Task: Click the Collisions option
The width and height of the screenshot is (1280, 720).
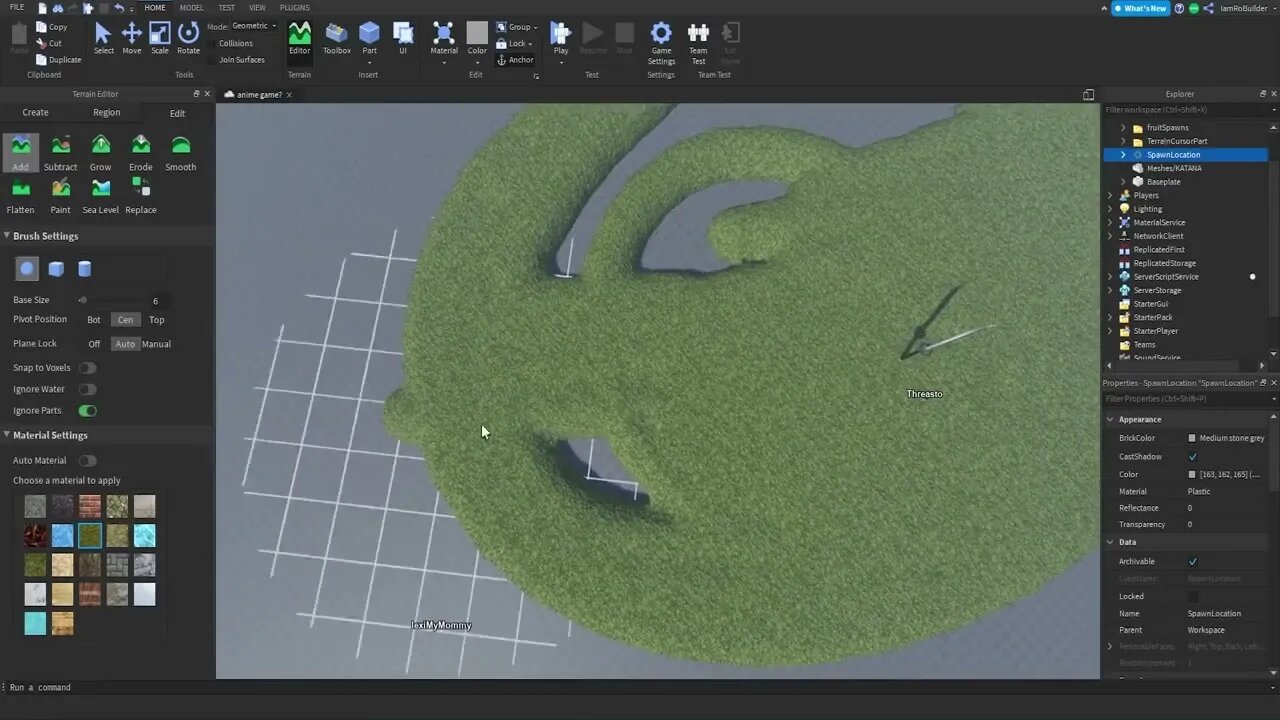Action: [236, 44]
